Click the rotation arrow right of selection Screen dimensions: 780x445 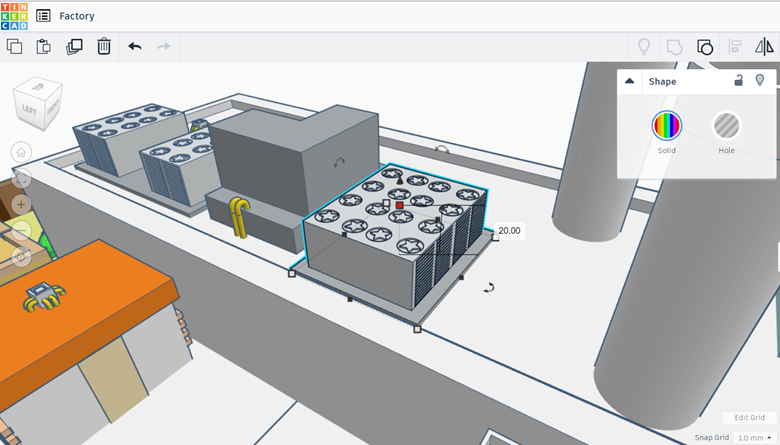[489, 287]
